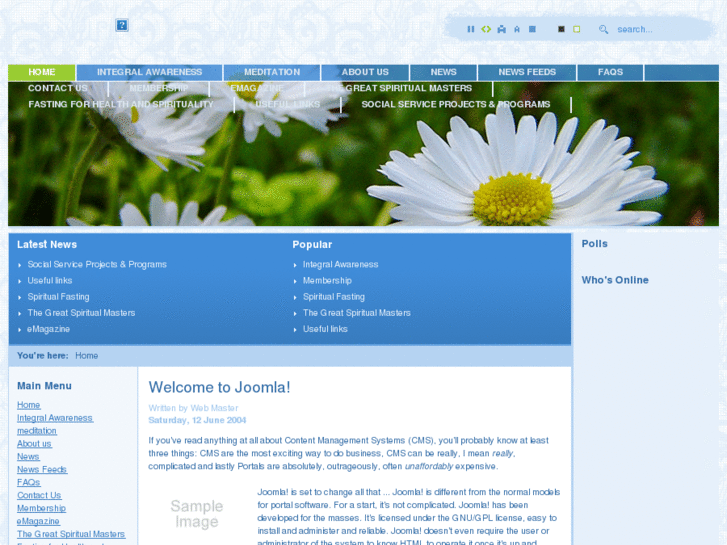The height and width of the screenshot is (545, 727).
Task: Click the magnifying glass search icon
Action: pos(603,29)
